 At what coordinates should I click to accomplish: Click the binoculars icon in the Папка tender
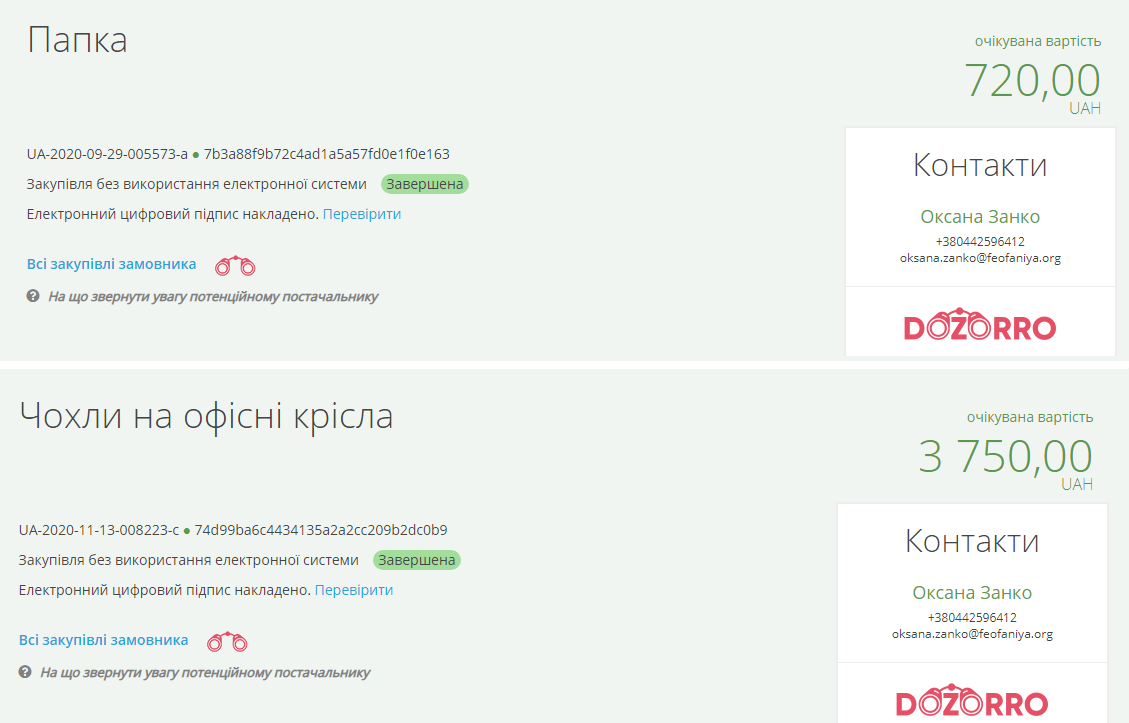236,266
